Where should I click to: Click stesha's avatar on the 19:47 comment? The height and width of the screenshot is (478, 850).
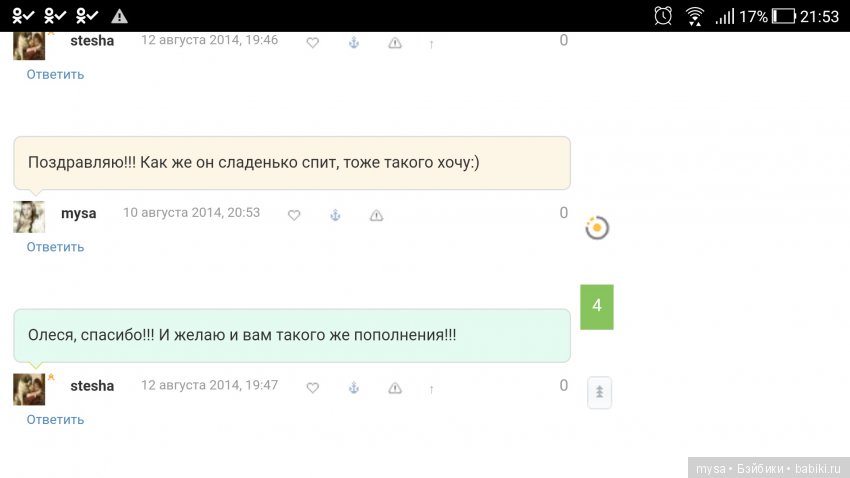click(x=29, y=389)
